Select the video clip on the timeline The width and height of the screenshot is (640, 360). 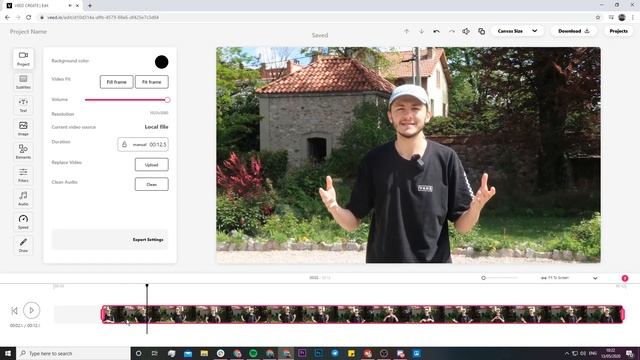tap(362, 314)
